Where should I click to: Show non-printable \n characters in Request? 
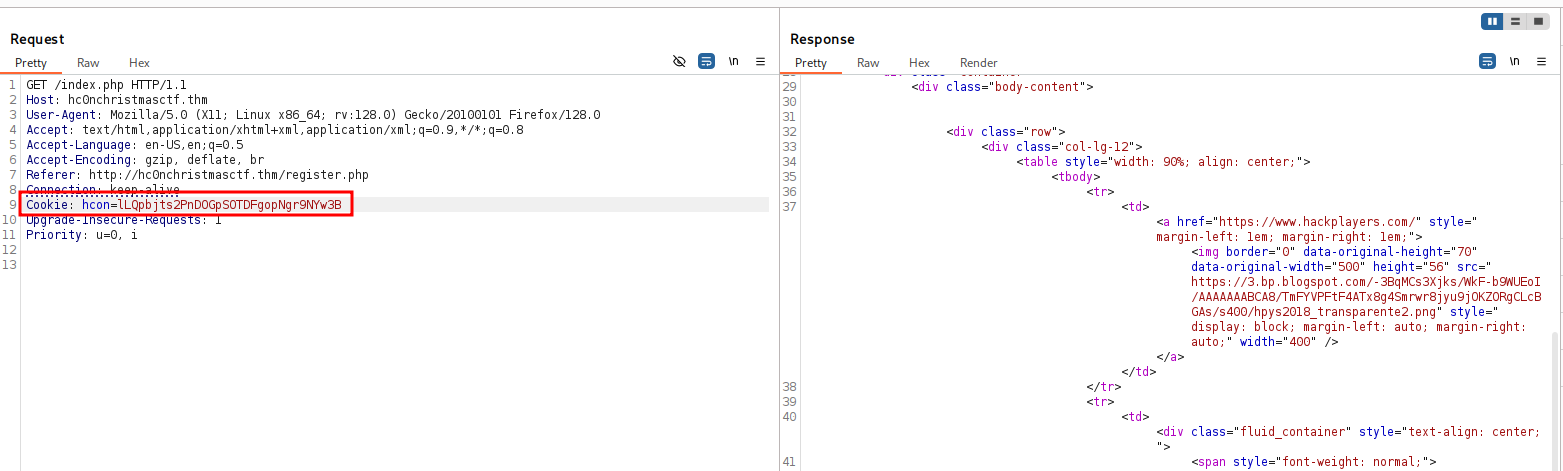(x=733, y=61)
